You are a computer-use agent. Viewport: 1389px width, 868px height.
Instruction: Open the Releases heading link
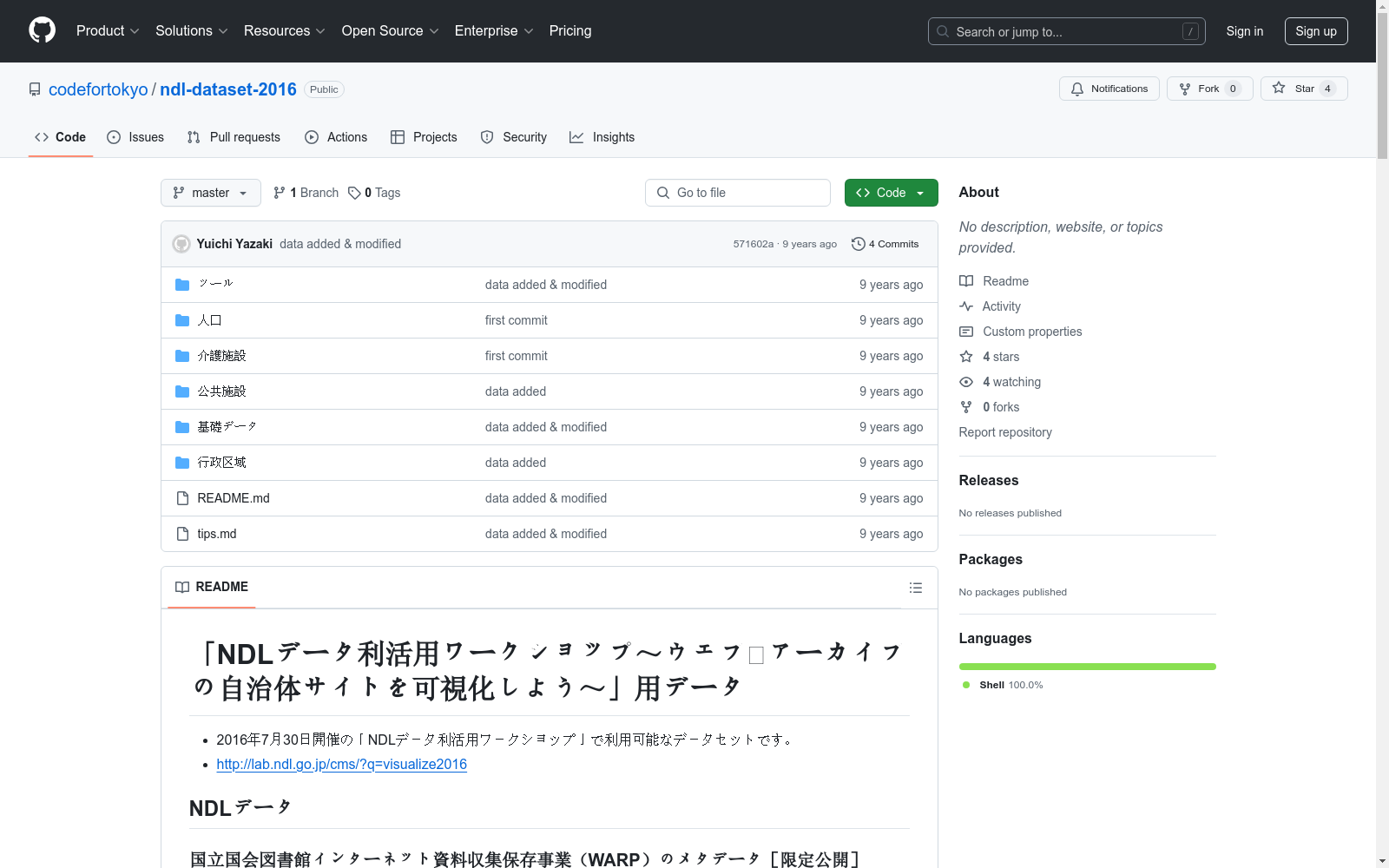coord(989,481)
